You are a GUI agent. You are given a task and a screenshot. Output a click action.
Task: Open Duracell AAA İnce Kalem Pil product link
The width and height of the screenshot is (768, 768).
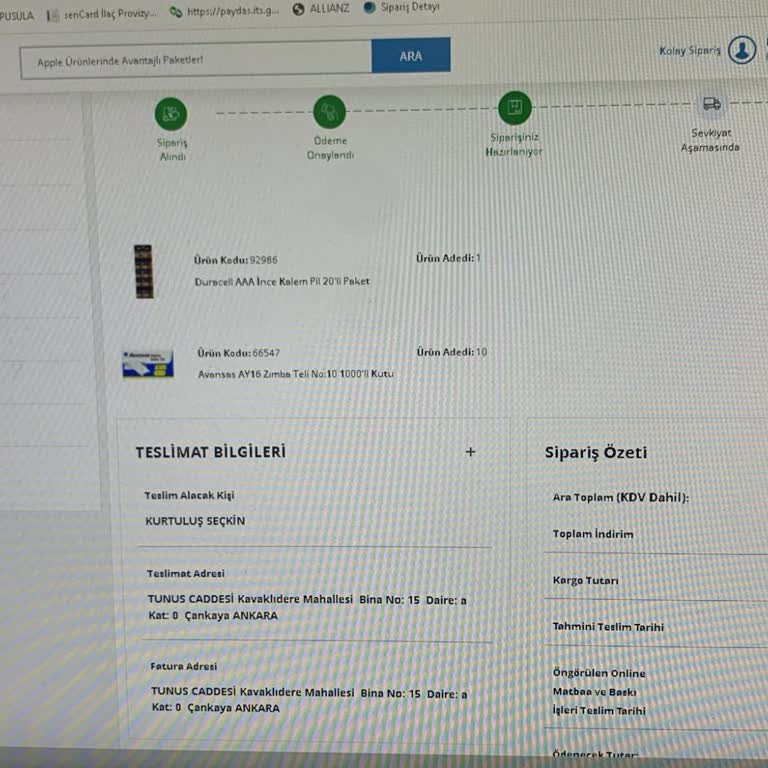[x=282, y=282]
